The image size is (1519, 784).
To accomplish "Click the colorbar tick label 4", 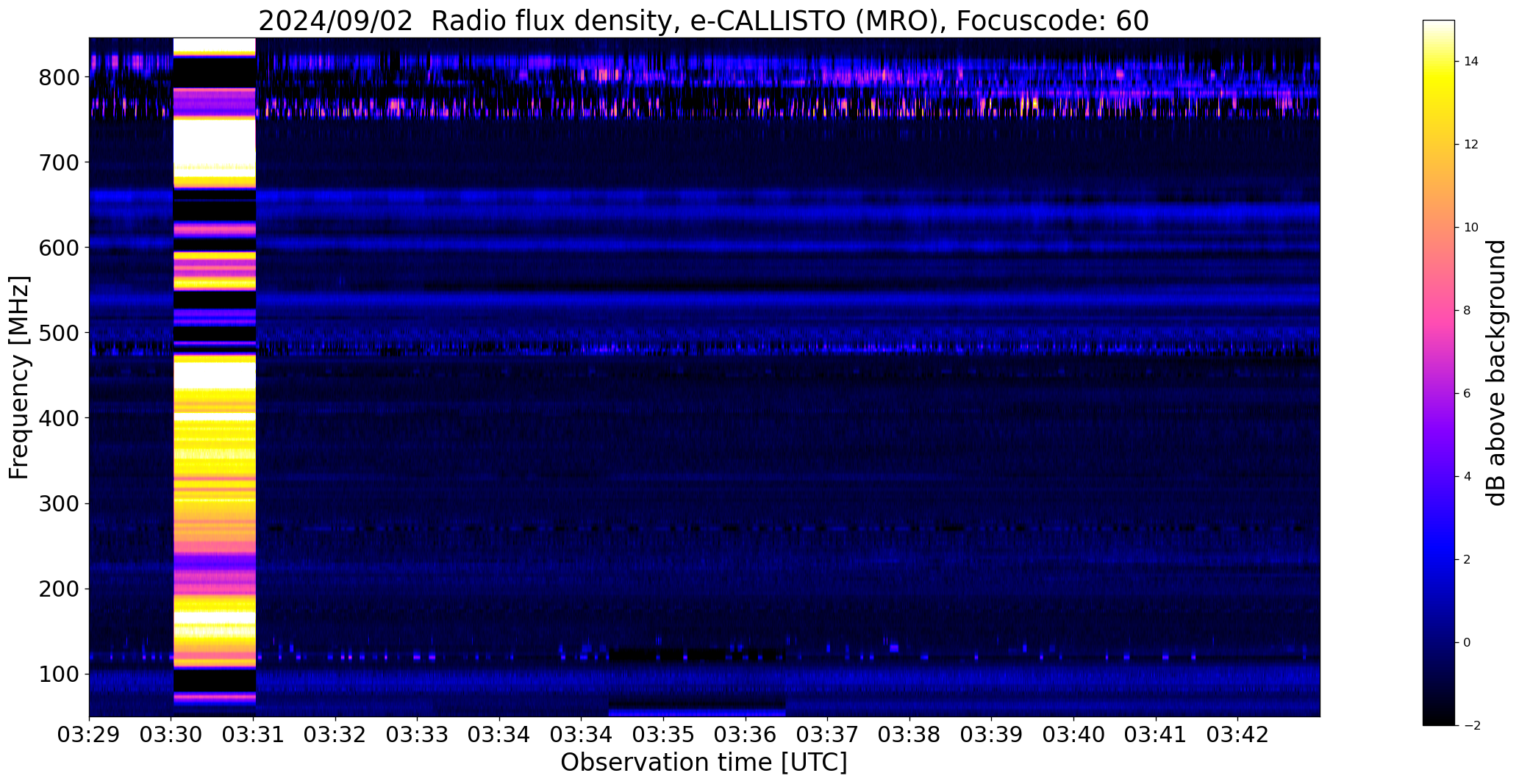I will tap(1468, 477).
